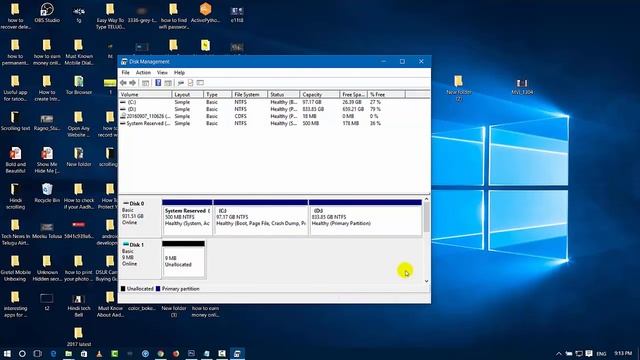The image size is (640, 360).
Task: Sort by the Free Space column header
Action: [x=353, y=94]
